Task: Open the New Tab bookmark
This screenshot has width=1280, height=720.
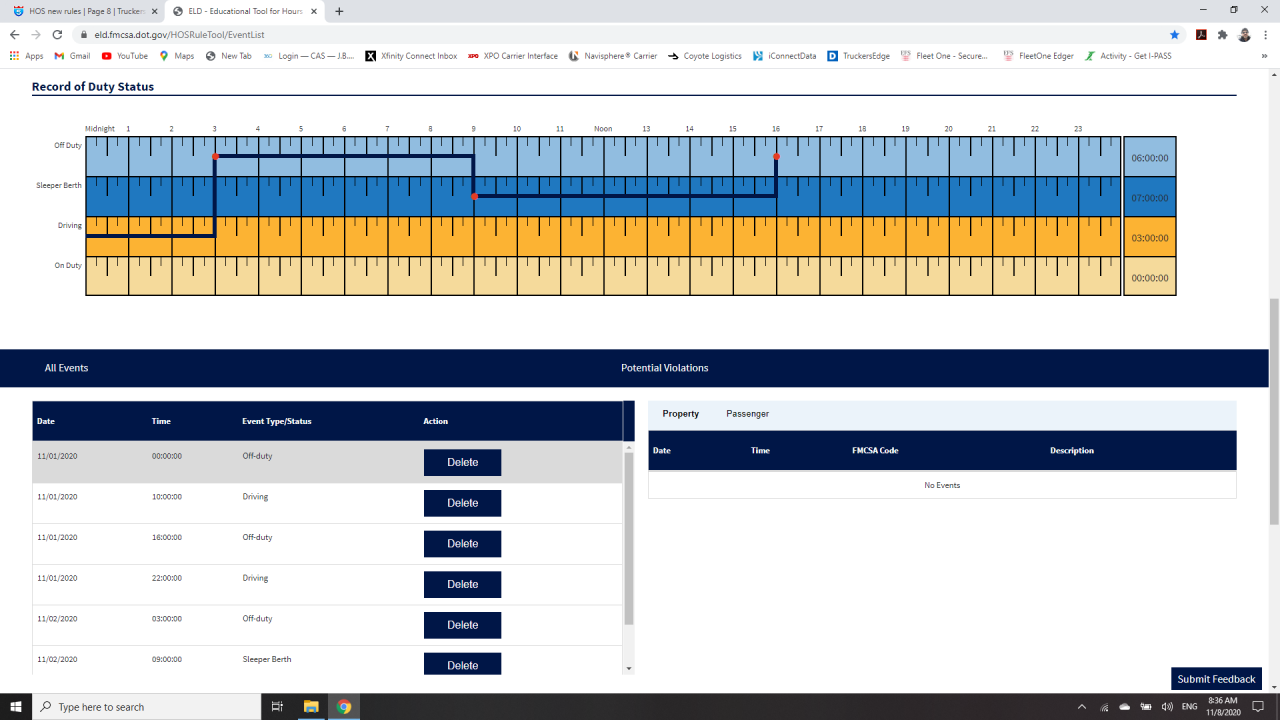Action: [228, 56]
